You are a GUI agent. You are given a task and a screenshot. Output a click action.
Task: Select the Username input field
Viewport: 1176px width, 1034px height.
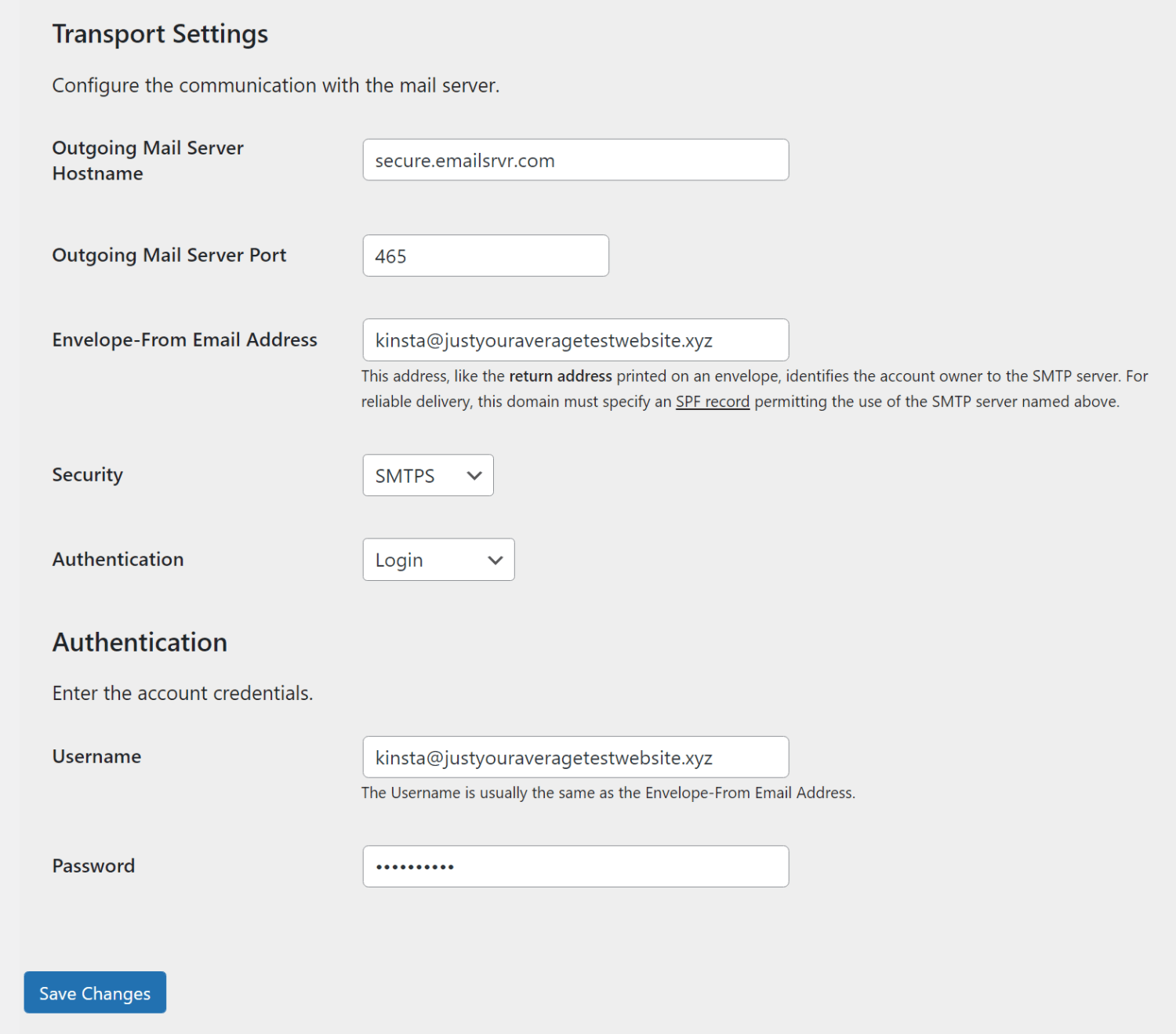pos(575,756)
